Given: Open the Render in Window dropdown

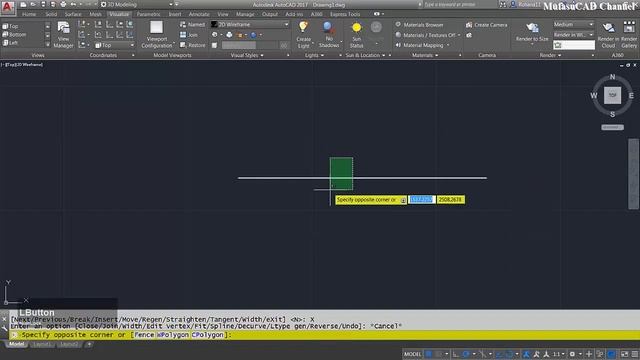Looking at the screenshot, I should click(573, 35).
